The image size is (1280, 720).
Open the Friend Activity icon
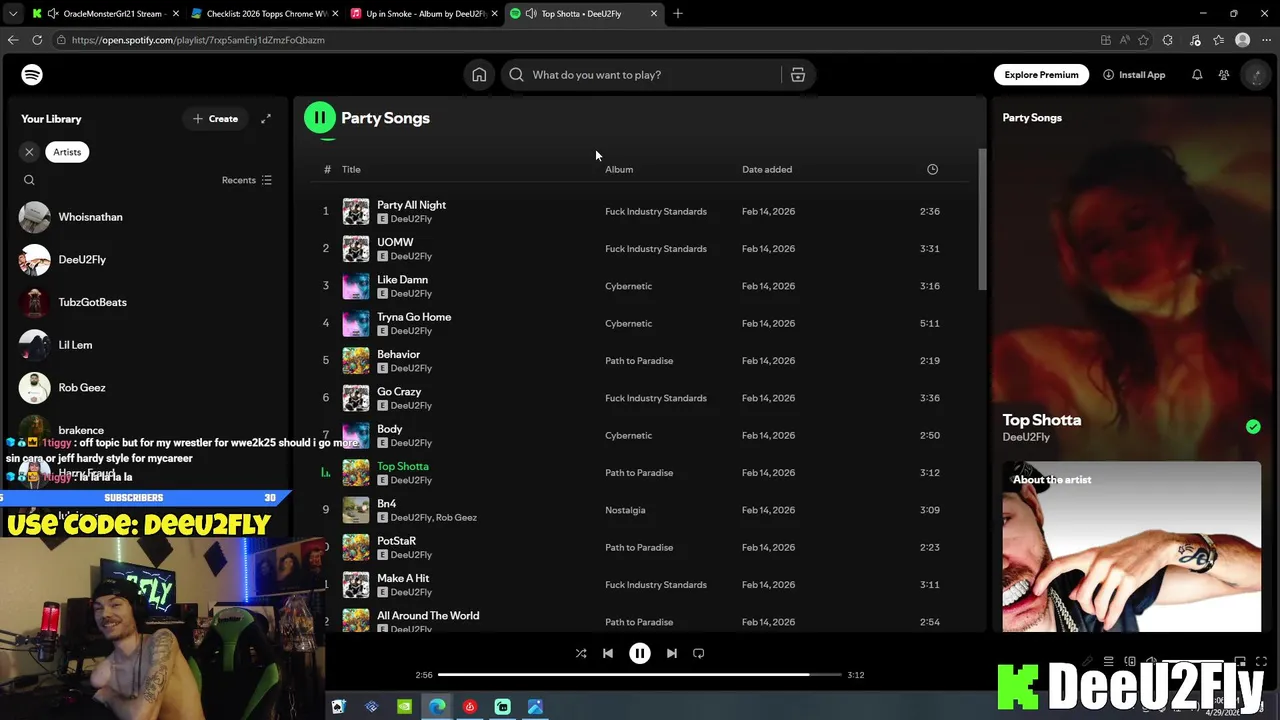pyautogui.click(x=1224, y=75)
